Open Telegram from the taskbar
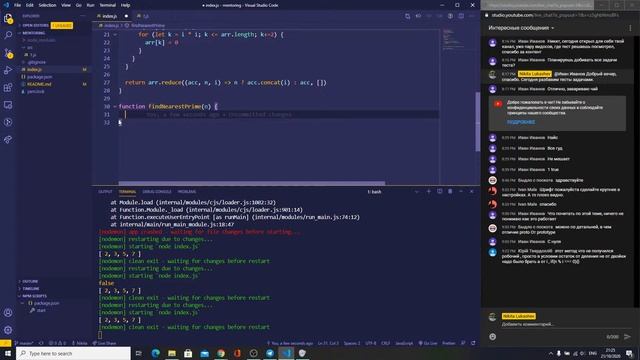The width and height of the screenshot is (640, 360). [x=270, y=353]
